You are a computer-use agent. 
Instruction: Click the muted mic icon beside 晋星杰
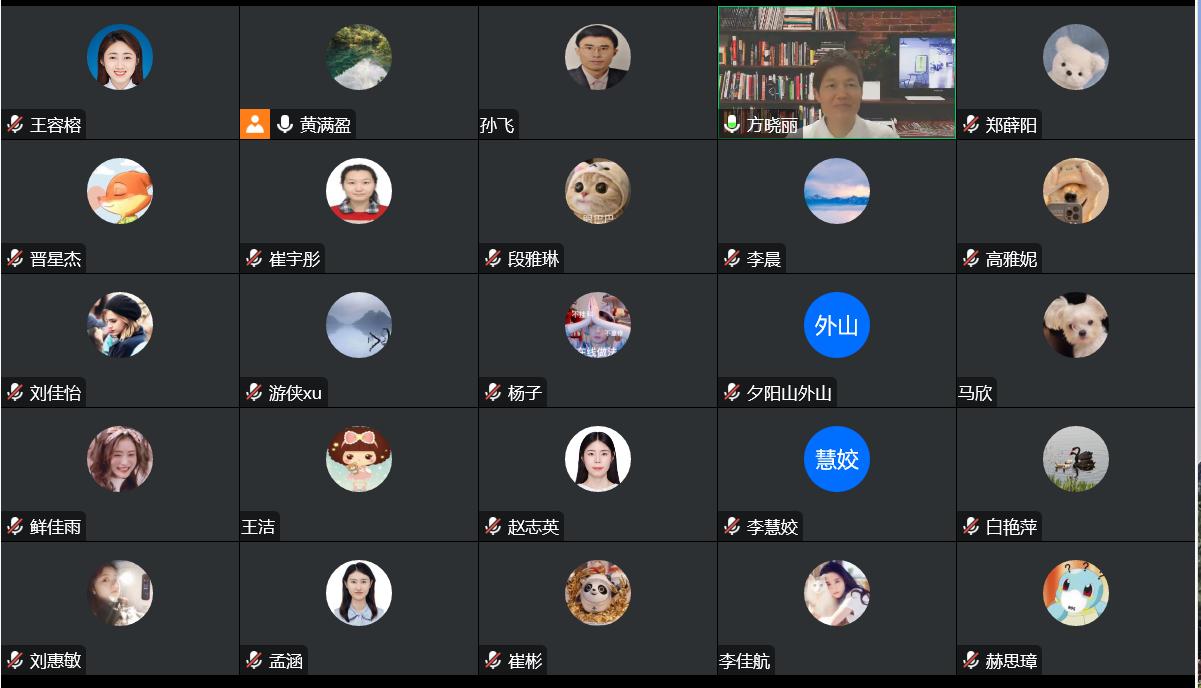click(15, 259)
